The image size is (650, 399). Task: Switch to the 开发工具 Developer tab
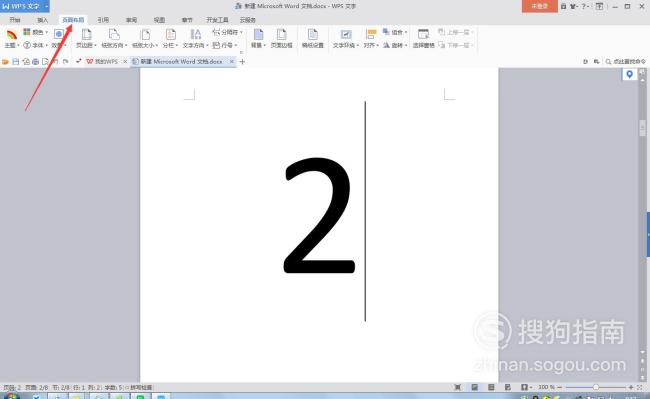click(217, 20)
